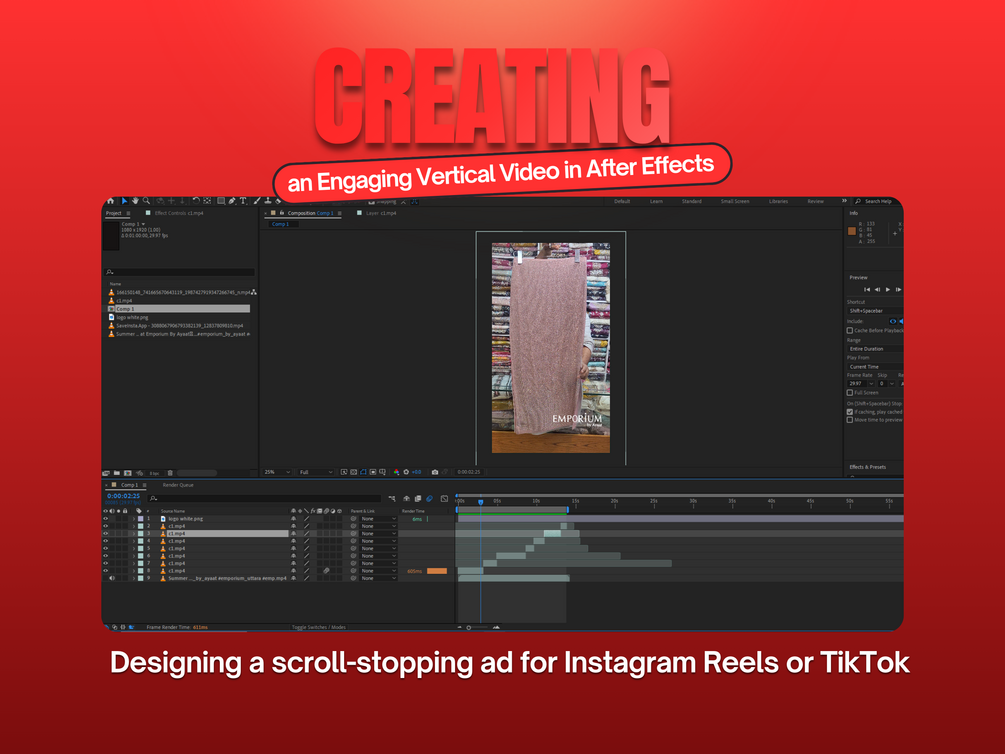Hide the logo white.png layer eye
The width and height of the screenshot is (1005, 754).
click(106, 519)
